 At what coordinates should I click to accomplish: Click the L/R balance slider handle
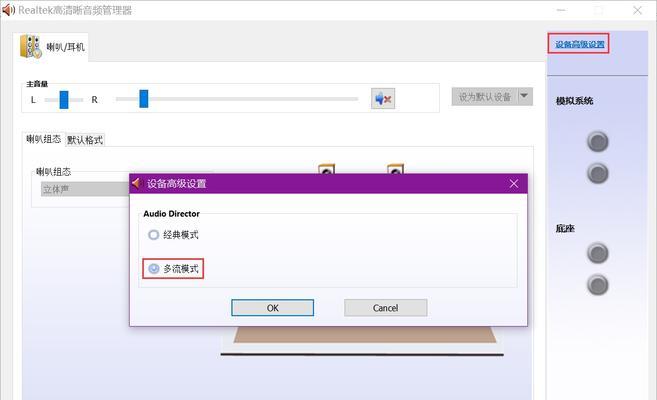point(64,100)
